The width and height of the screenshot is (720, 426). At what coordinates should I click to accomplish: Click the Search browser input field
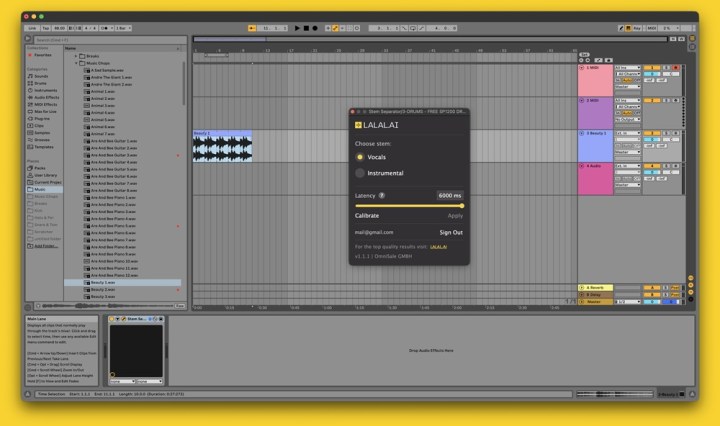click(105, 39)
